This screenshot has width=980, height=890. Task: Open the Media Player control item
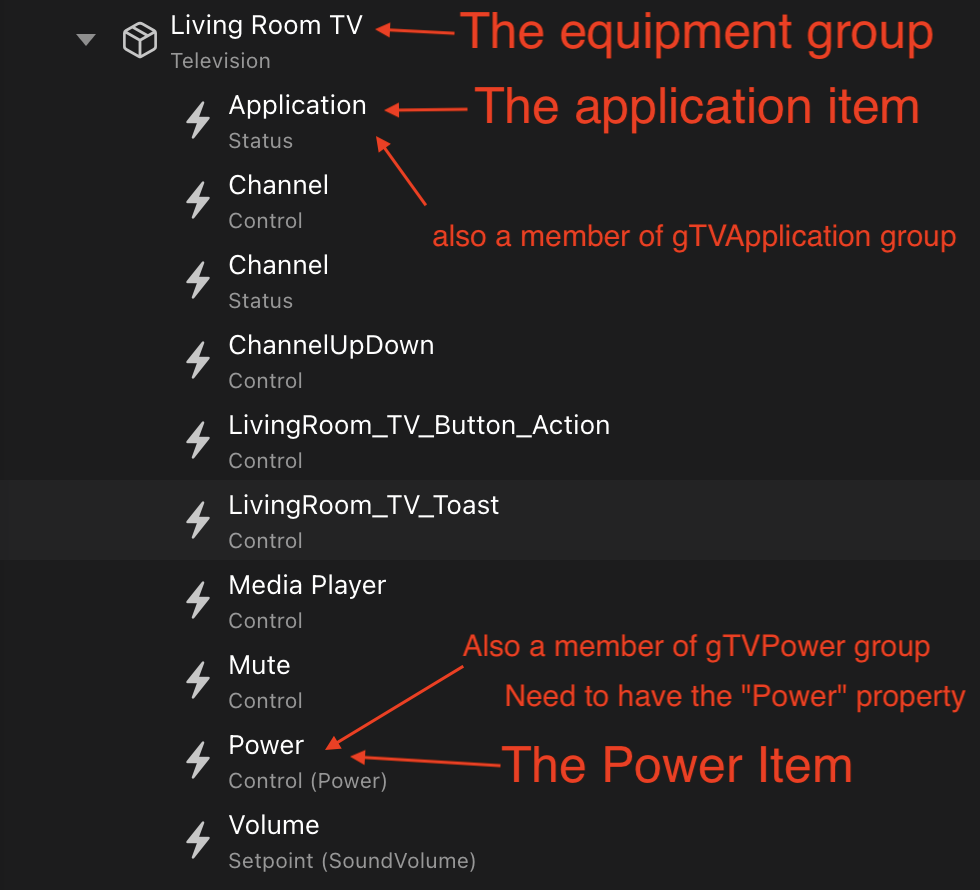[307, 586]
